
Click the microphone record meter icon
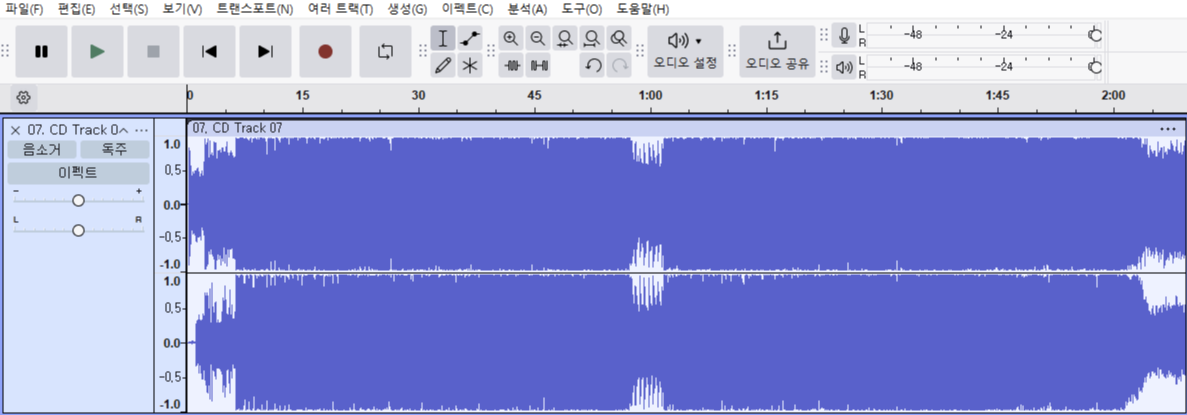coord(843,35)
